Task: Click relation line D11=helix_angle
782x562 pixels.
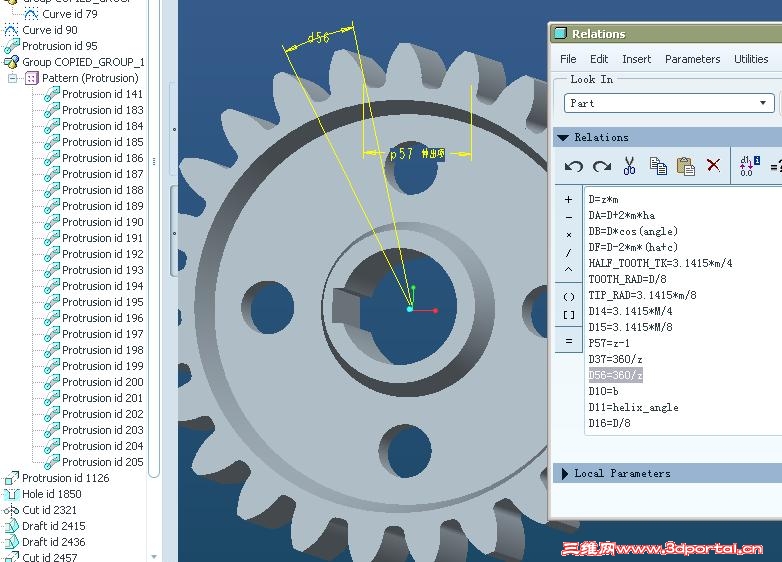Action: click(633, 407)
